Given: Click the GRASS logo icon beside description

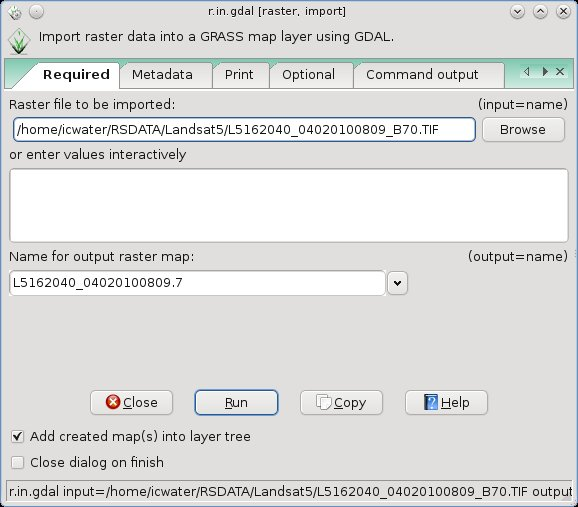Looking at the screenshot, I should [19, 41].
